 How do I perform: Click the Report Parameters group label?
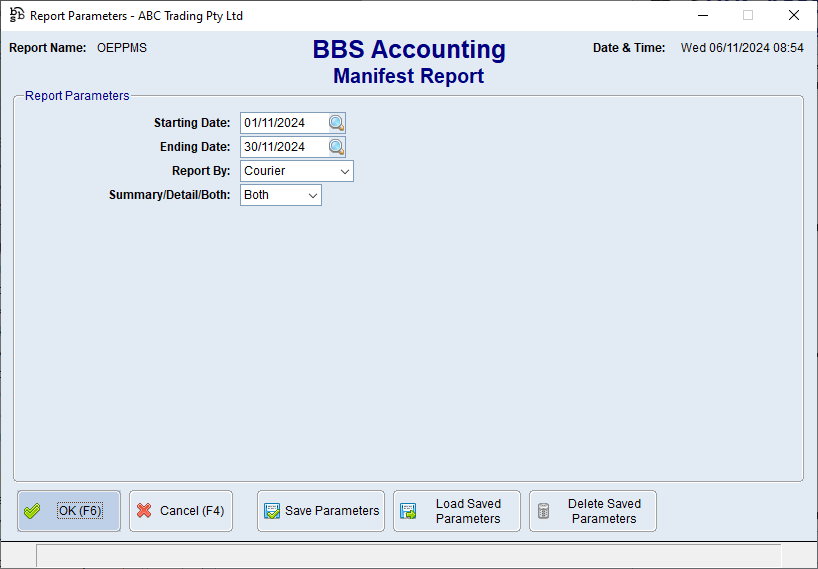coord(77,96)
